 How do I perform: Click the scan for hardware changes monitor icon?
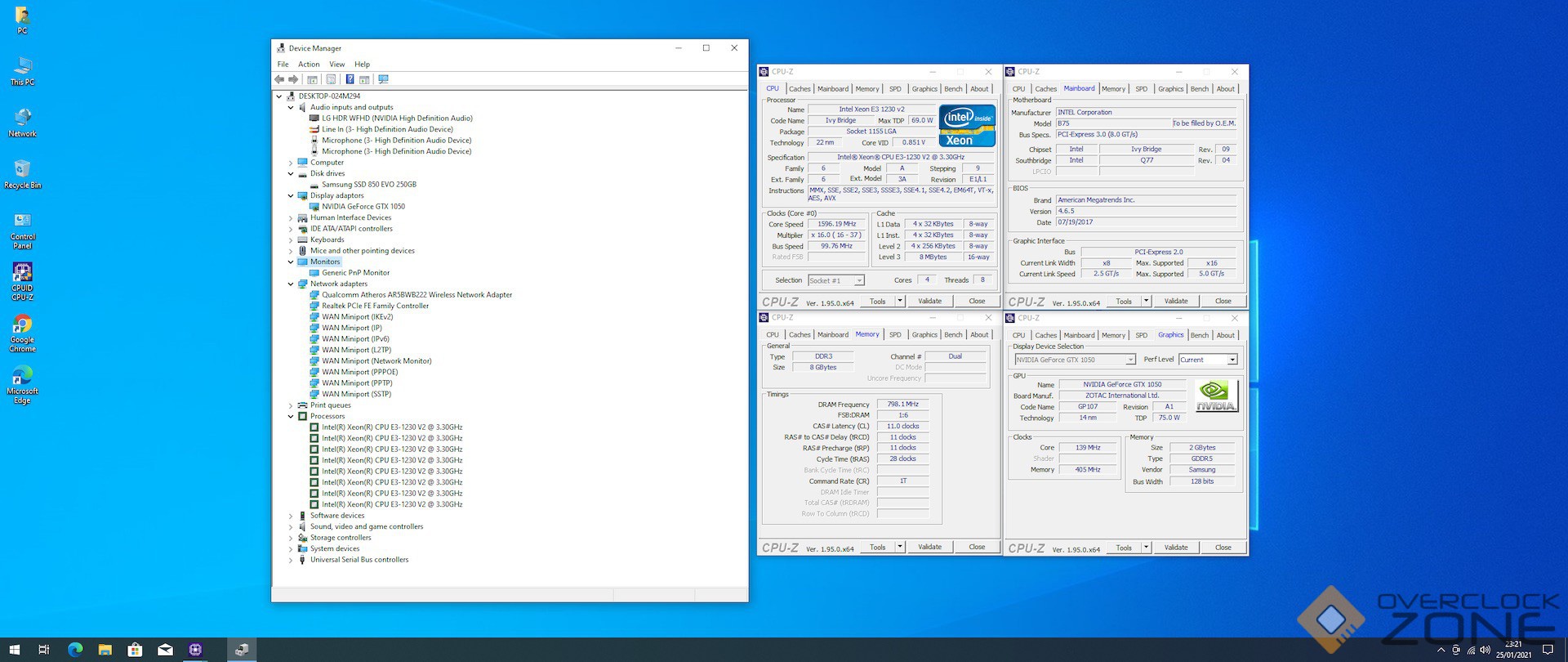pyautogui.click(x=383, y=79)
